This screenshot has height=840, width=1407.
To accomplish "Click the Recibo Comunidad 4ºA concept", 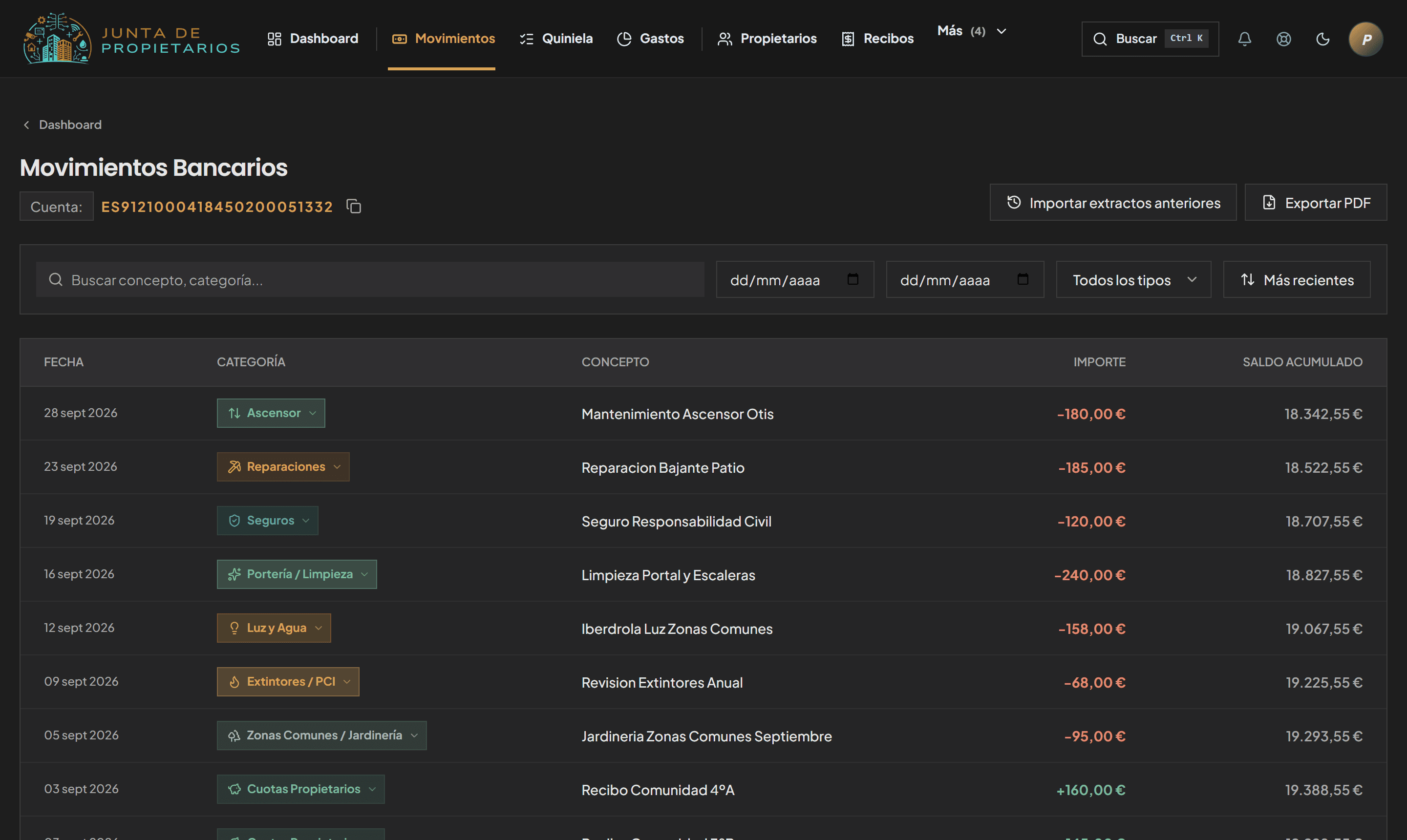I will pyautogui.click(x=658, y=790).
